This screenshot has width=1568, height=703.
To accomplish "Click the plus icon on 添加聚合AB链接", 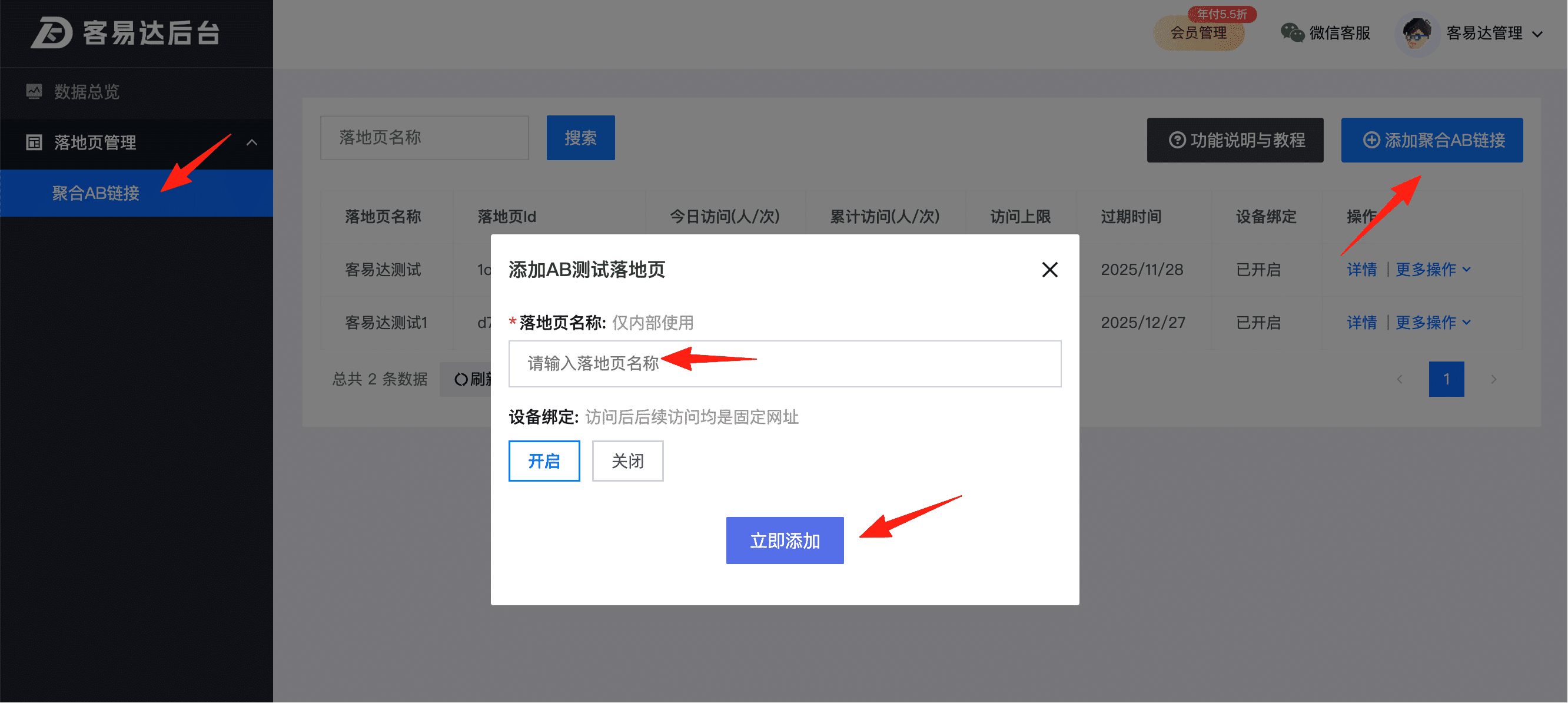I will point(1371,140).
